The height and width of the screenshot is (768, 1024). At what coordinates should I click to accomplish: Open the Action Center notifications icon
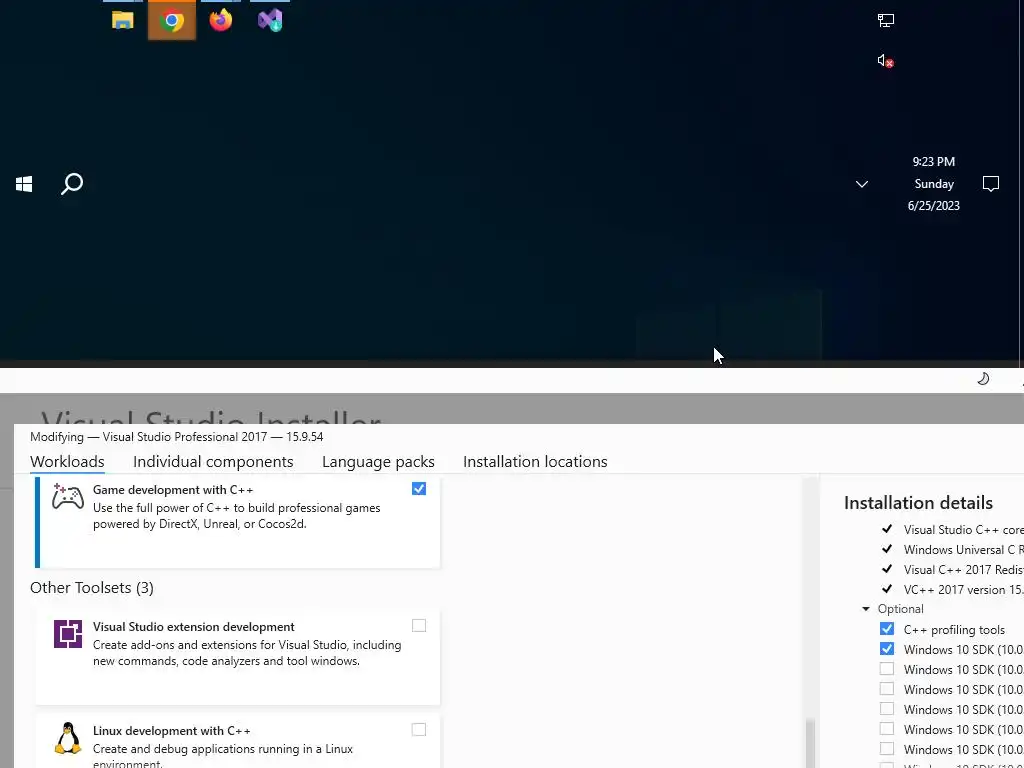[x=991, y=184]
